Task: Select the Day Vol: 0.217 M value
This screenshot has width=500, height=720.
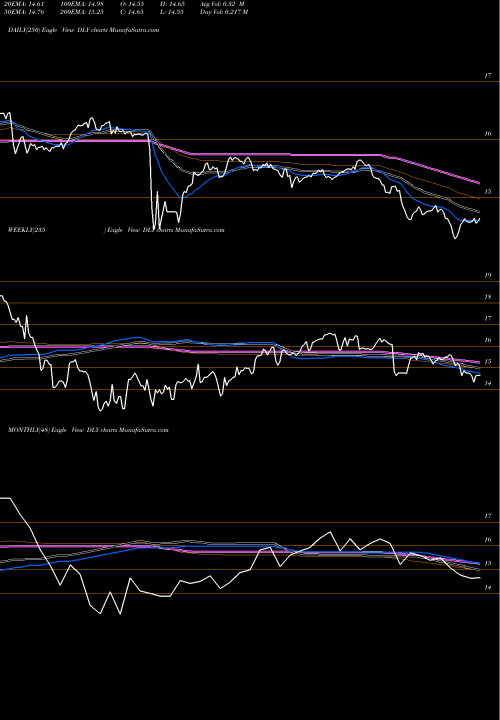Action: tap(224, 12)
